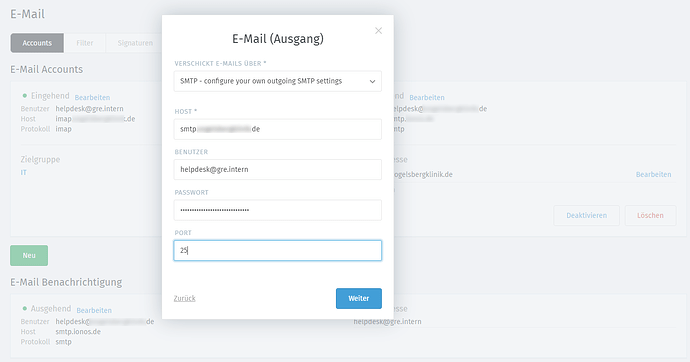Click the Löschen button
The height and width of the screenshot is (362, 690).
(650, 216)
